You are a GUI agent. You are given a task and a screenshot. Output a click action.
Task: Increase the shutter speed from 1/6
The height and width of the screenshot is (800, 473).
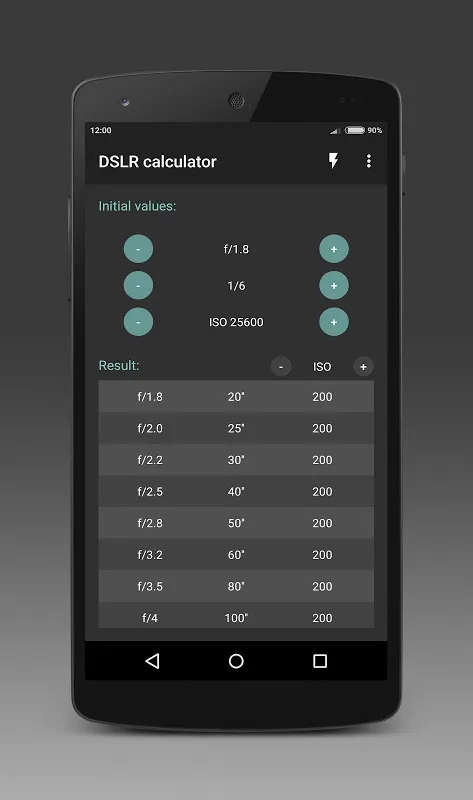tap(334, 286)
